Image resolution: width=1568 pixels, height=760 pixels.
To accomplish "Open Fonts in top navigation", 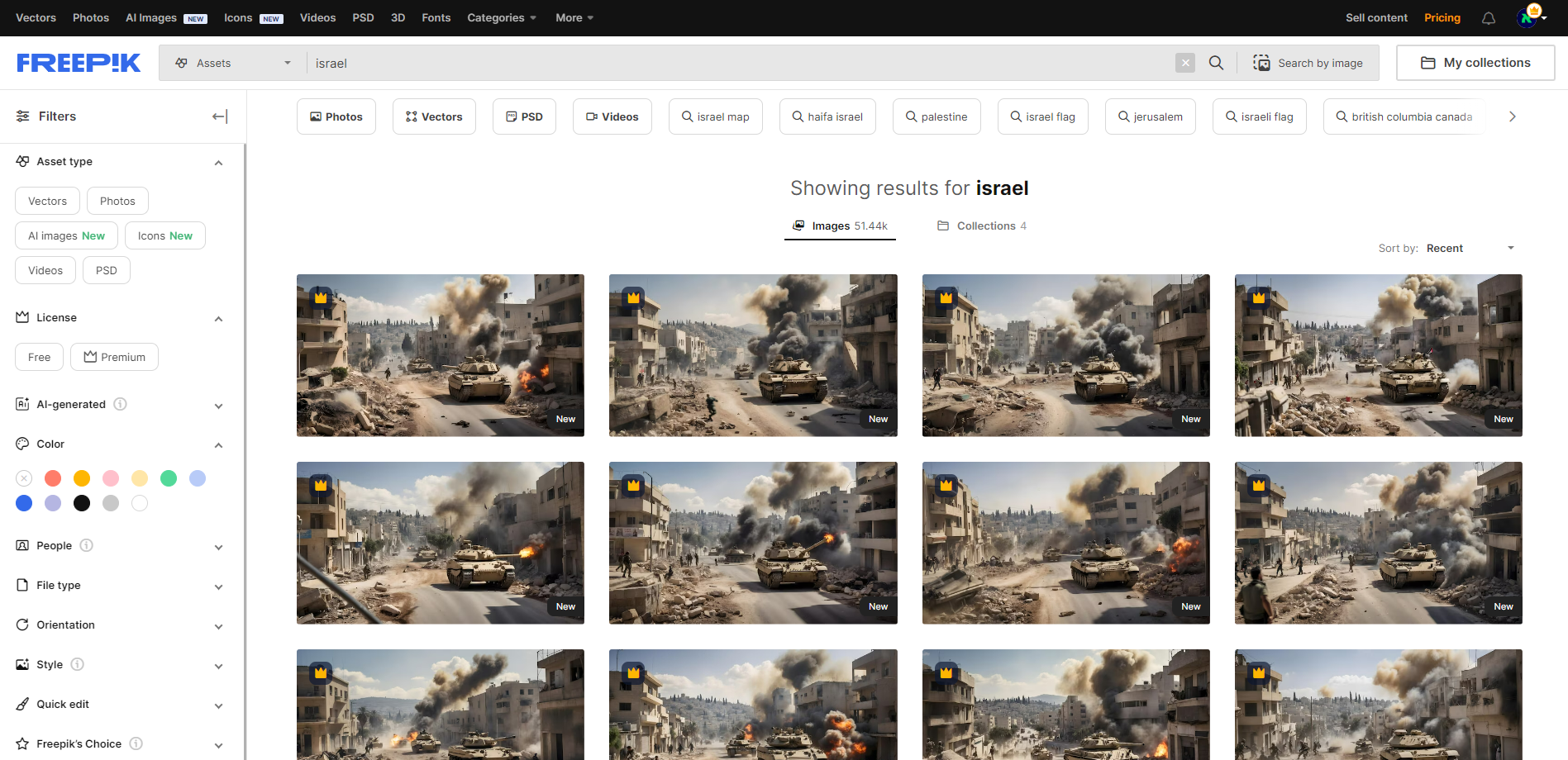I will coord(436,17).
